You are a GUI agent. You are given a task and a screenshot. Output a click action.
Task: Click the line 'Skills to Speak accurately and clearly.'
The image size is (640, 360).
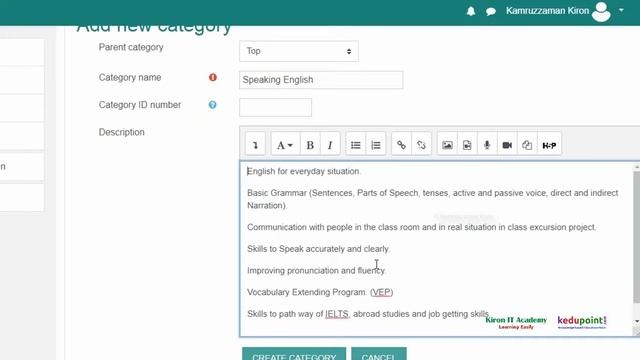pos(318,249)
